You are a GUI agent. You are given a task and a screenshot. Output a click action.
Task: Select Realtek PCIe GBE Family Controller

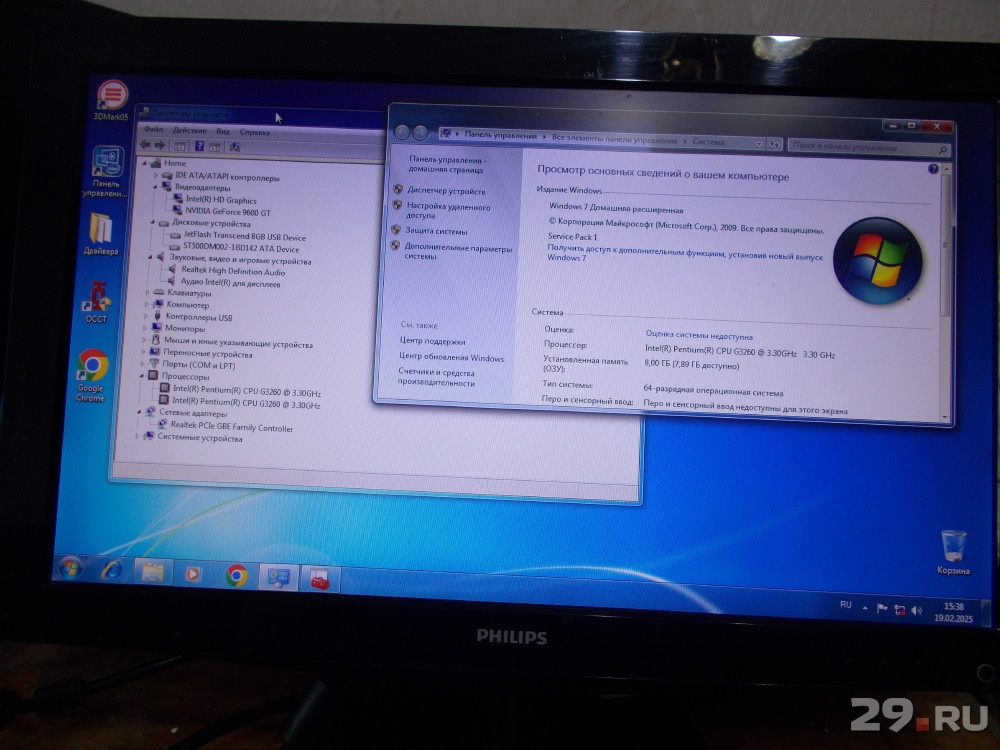click(232, 427)
